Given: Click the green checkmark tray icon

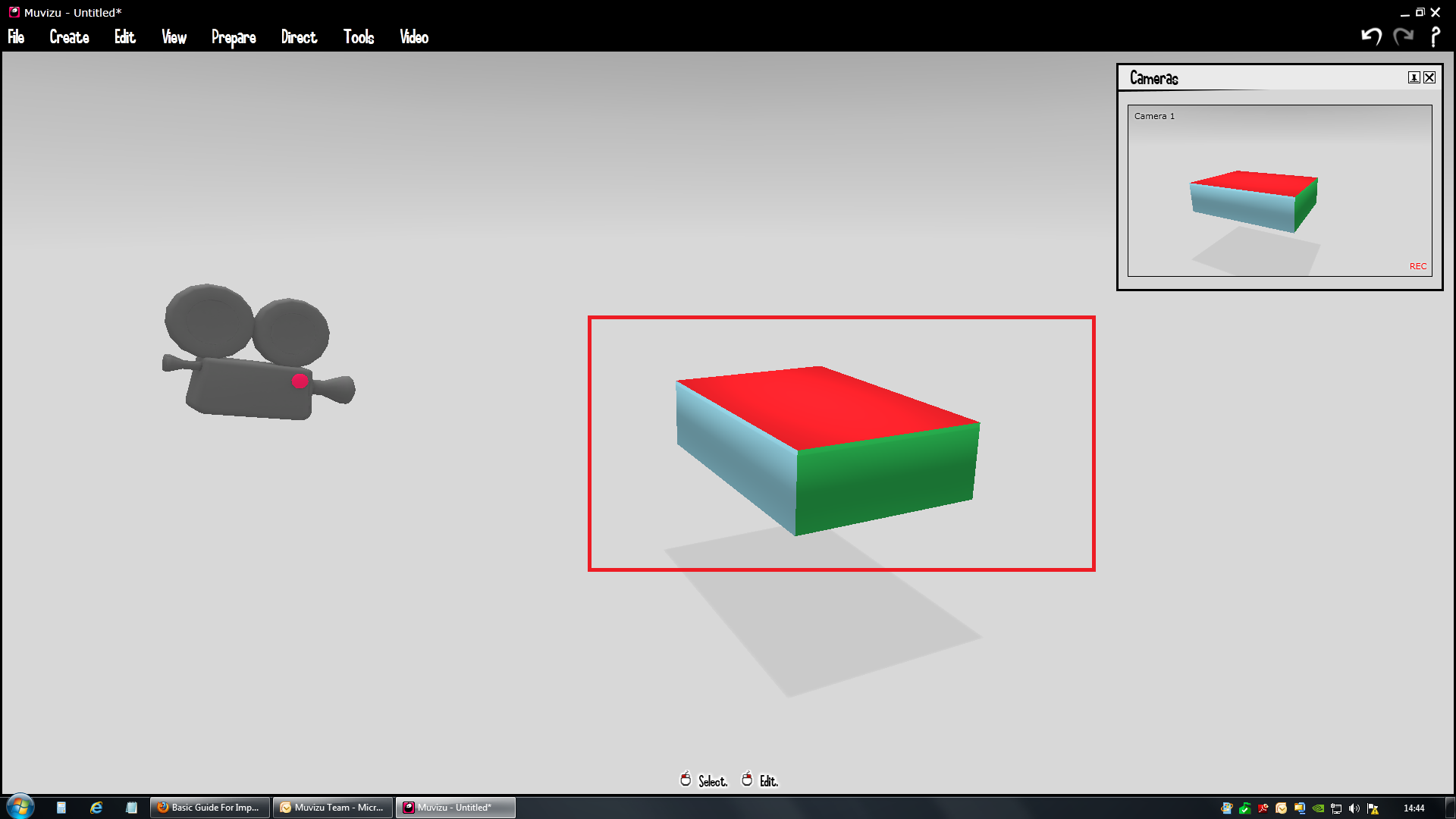Looking at the screenshot, I should coord(1244,808).
